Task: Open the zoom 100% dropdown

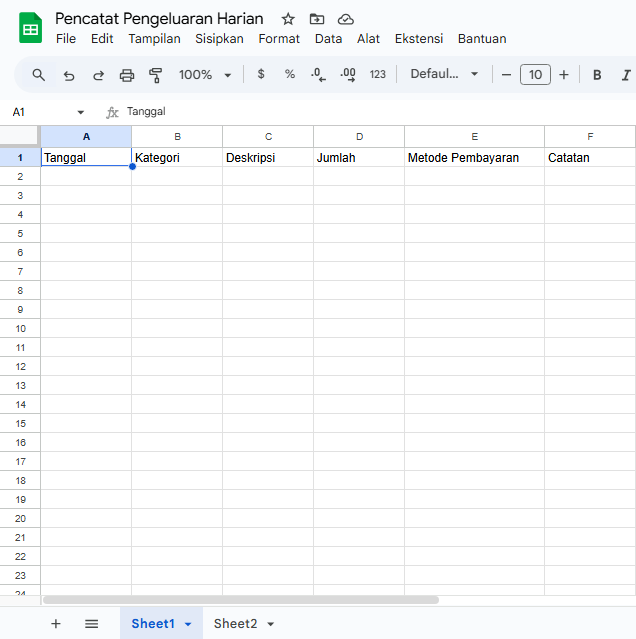Action: pyautogui.click(x=205, y=75)
